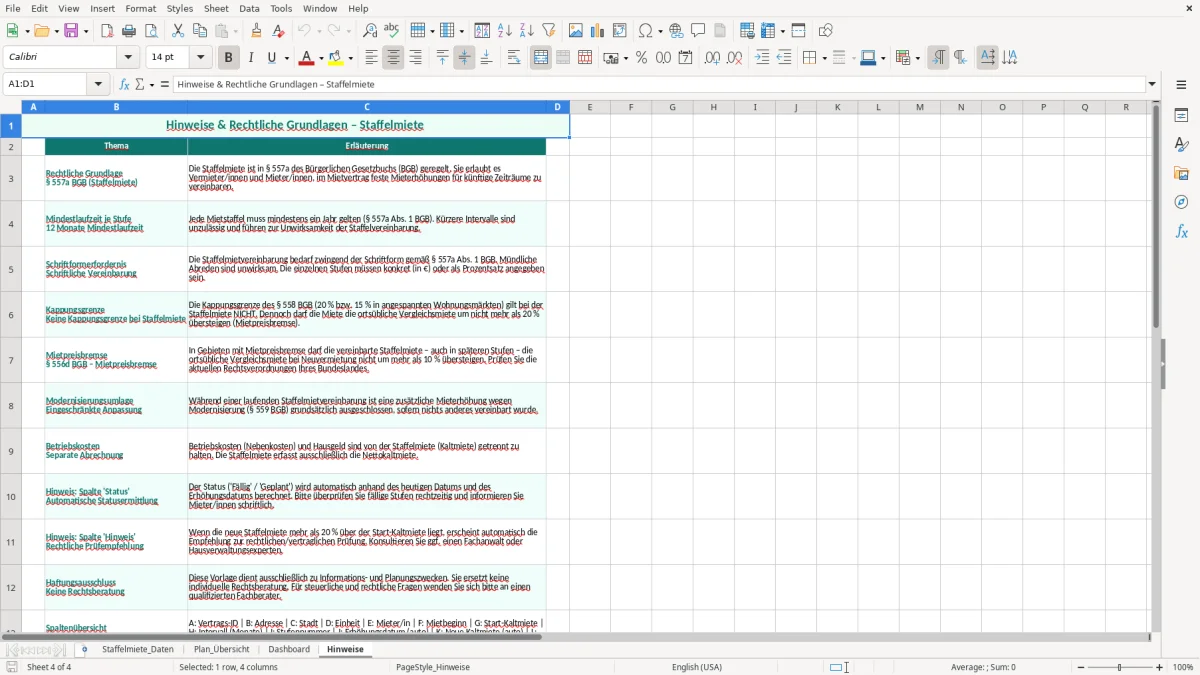Click the zoom slider in status bar

tap(1119, 667)
